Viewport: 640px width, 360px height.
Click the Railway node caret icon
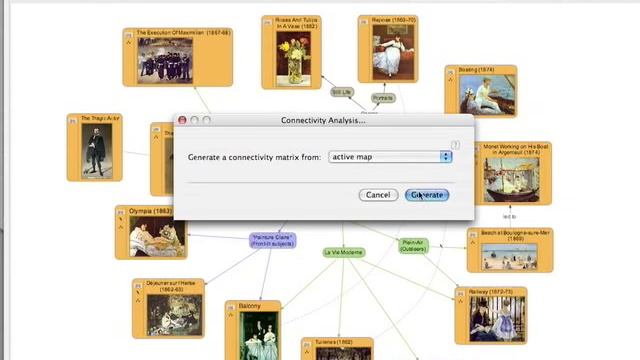tap(460, 301)
